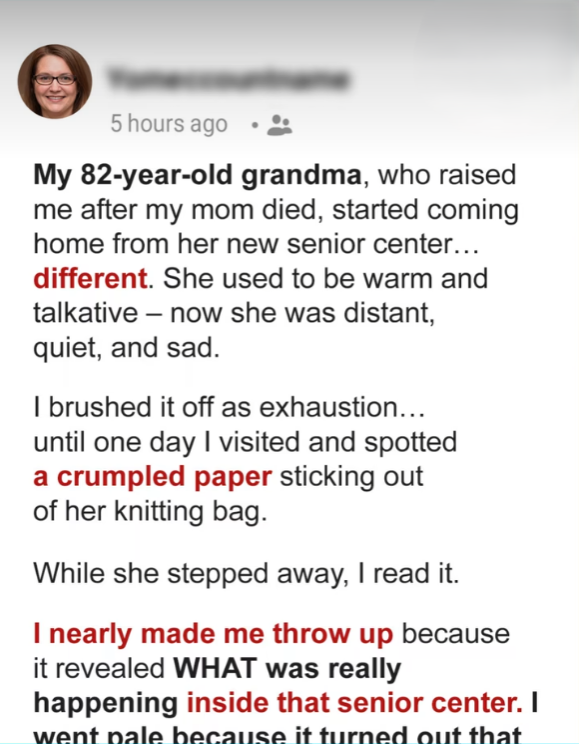
Task: Click the 'of her knitting bag.' line
Action: (150, 512)
